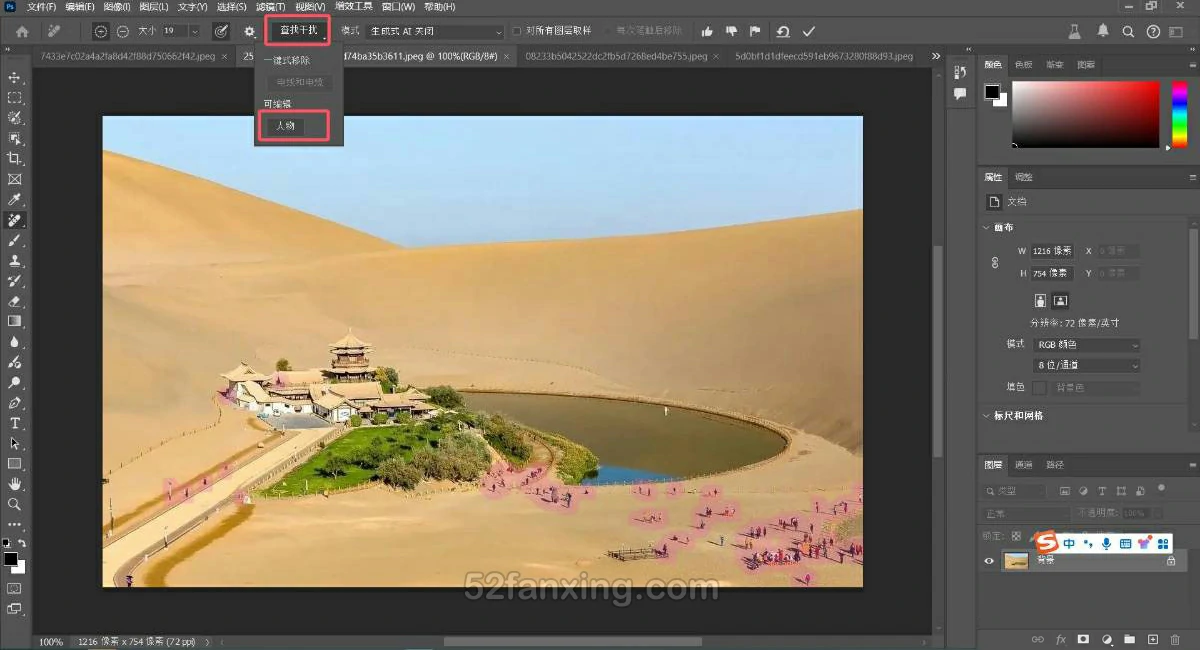The image size is (1200, 650).
Task: Switch to the 路径 tab
Action: pyautogui.click(x=1055, y=465)
